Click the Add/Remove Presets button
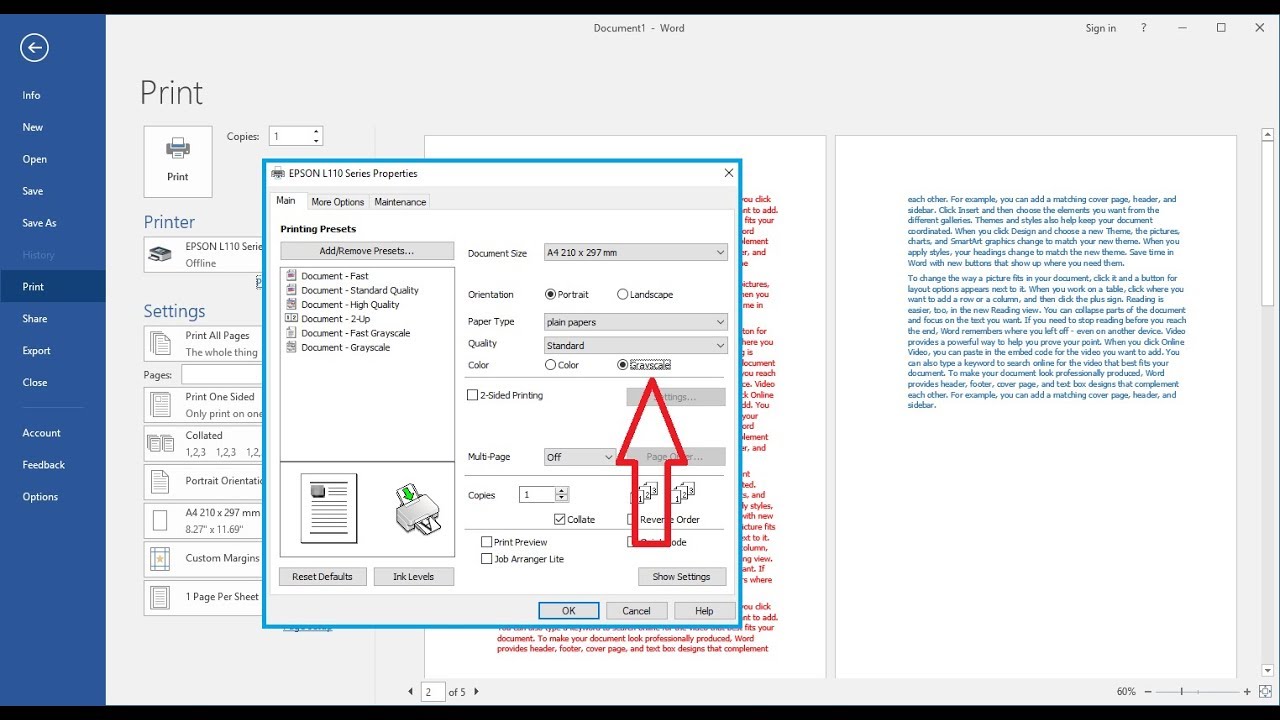The height and width of the screenshot is (720, 1280). (367, 251)
